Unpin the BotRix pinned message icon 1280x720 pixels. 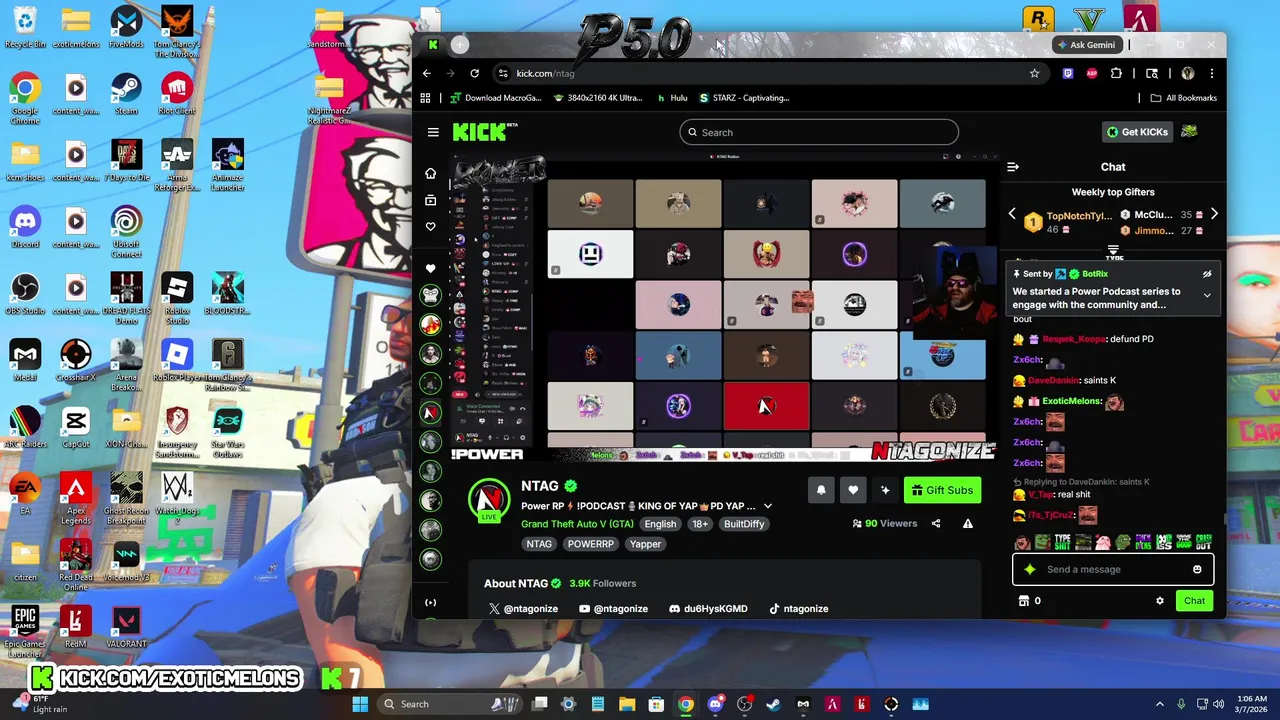point(1207,274)
